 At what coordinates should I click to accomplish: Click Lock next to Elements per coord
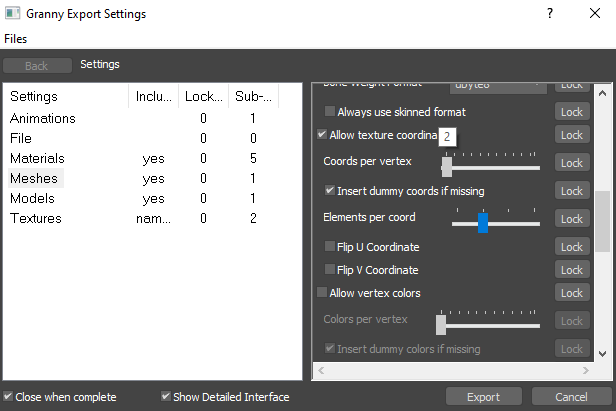pyautogui.click(x=571, y=218)
